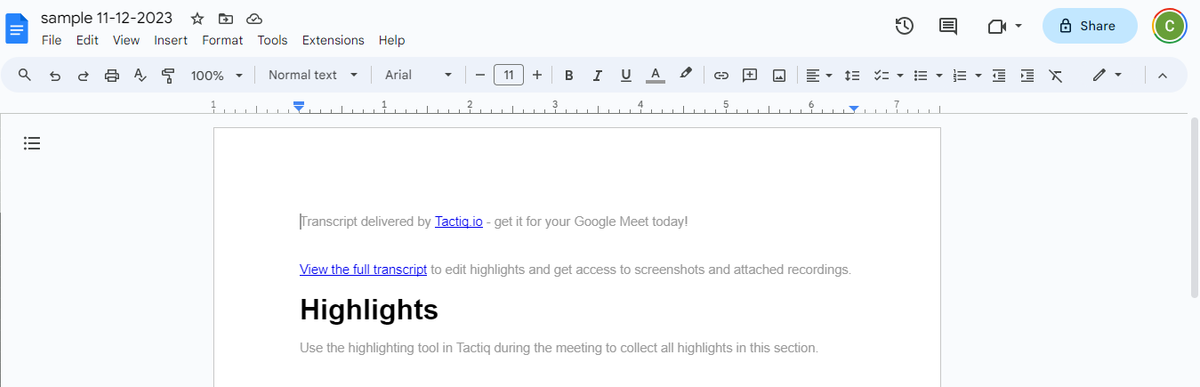
Task: Open the 100% zoom dropdown
Action: tap(217, 75)
